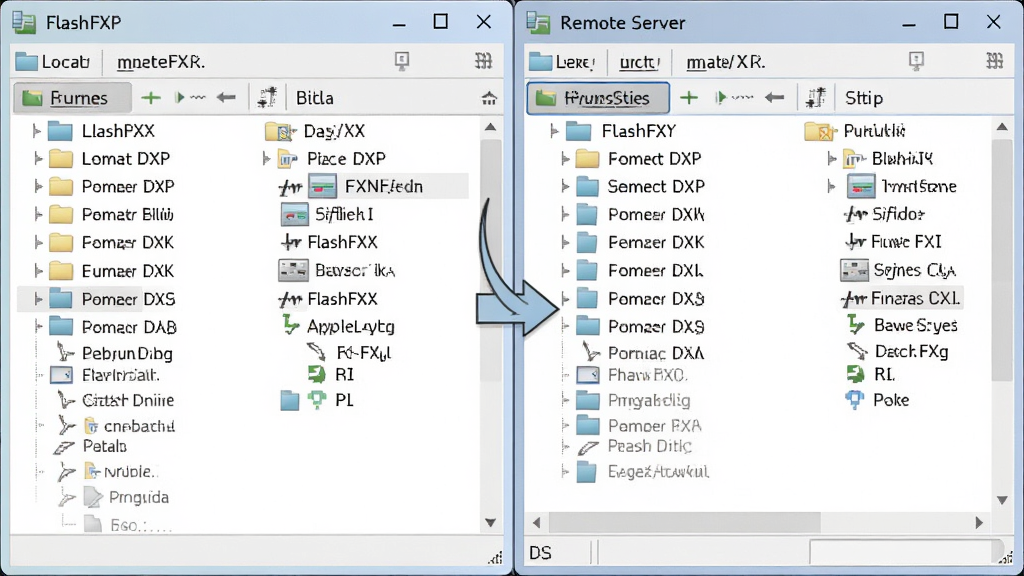Select the "Datch FXg" file row
The height and width of the screenshot is (576, 1024).
coord(897,351)
